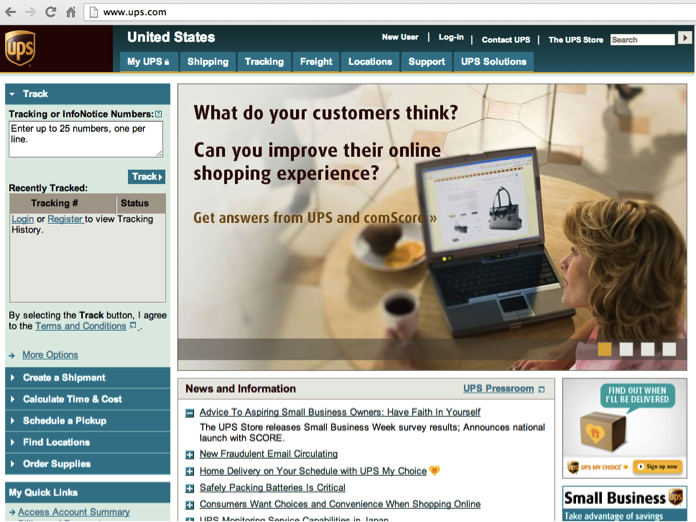Expand the Safely Packing Batteries story
Image resolution: width=696 pixels, height=522 pixels.
190,489
